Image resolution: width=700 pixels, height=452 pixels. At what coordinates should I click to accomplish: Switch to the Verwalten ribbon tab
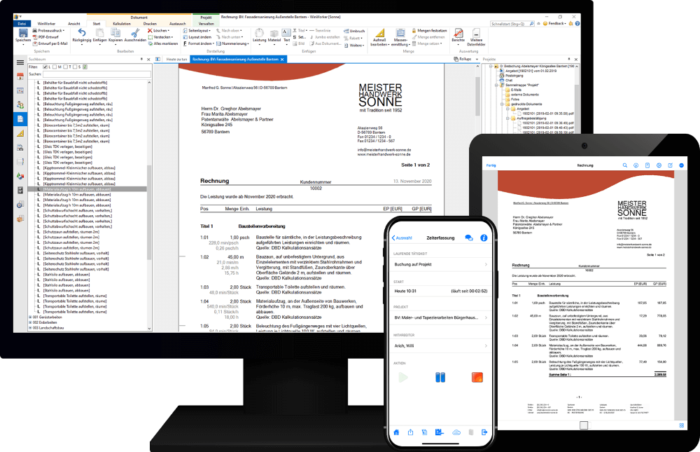pos(206,23)
